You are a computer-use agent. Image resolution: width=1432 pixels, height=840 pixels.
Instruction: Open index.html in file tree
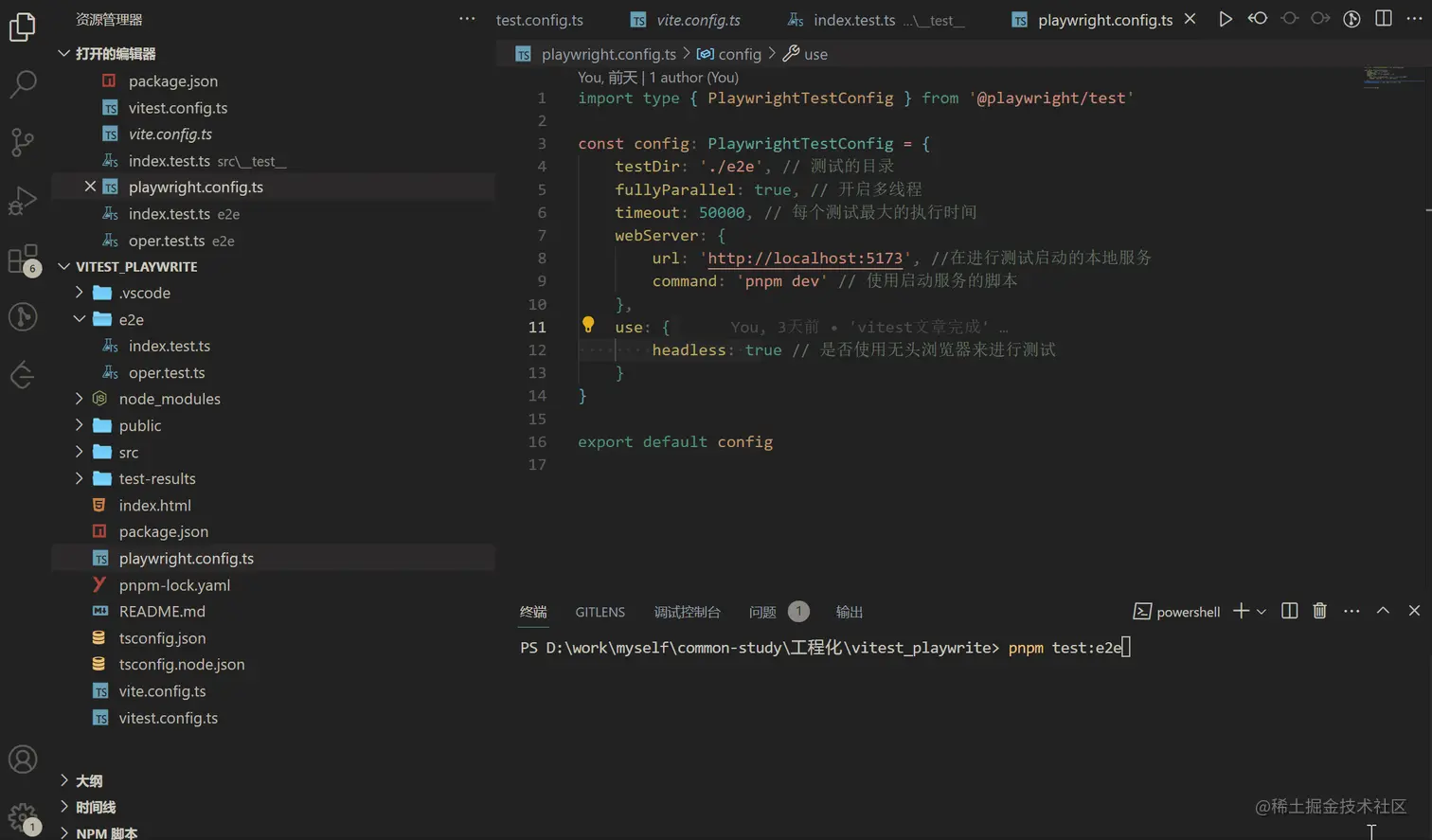pos(154,505)
